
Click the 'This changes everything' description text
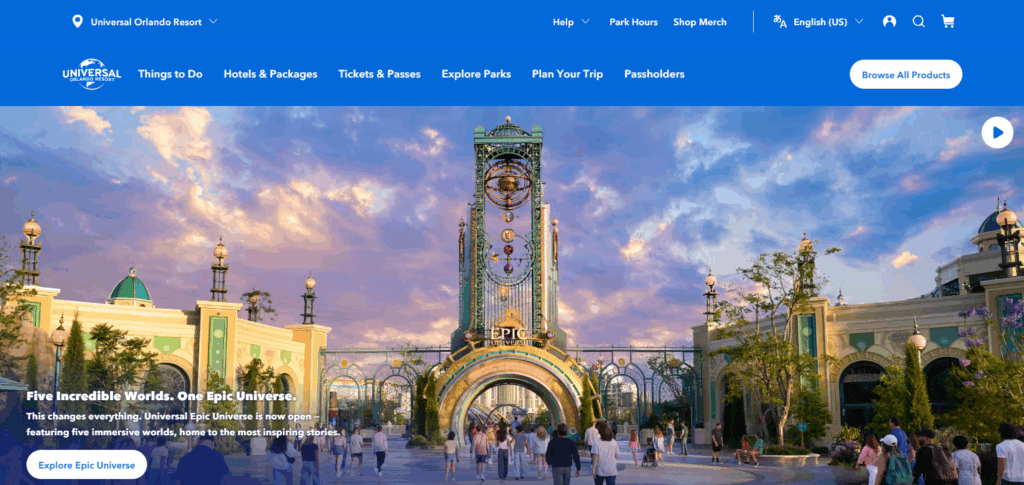pyautogui.click(x=183, y=424)
